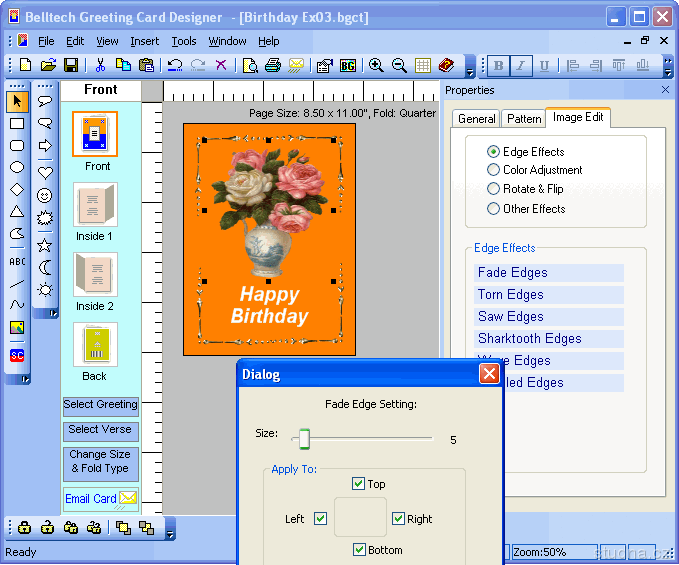Select the Inside 1 page thumbnail
679x565 pixels.
95,205
